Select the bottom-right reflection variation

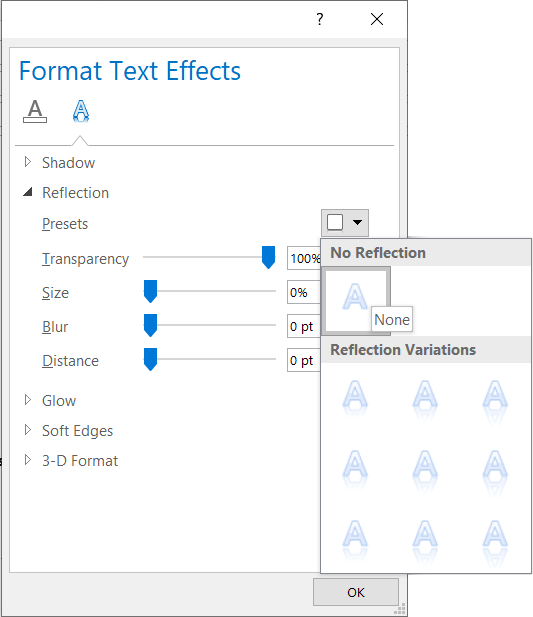(x=495, y=541)
